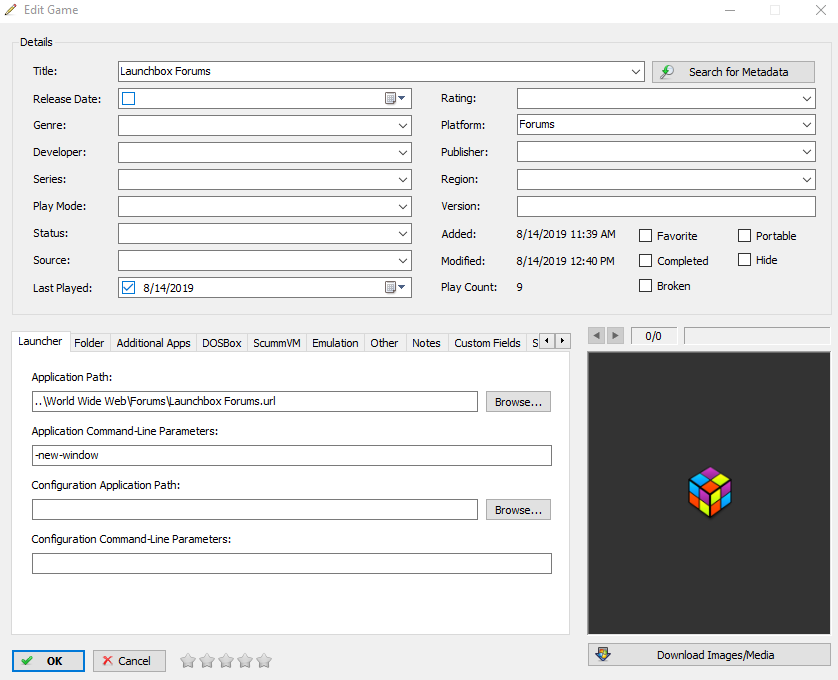The width and height of the screenshot is (838, 680).
Task: Open the Last Played calendar picker icon
Action: point(395,288)
